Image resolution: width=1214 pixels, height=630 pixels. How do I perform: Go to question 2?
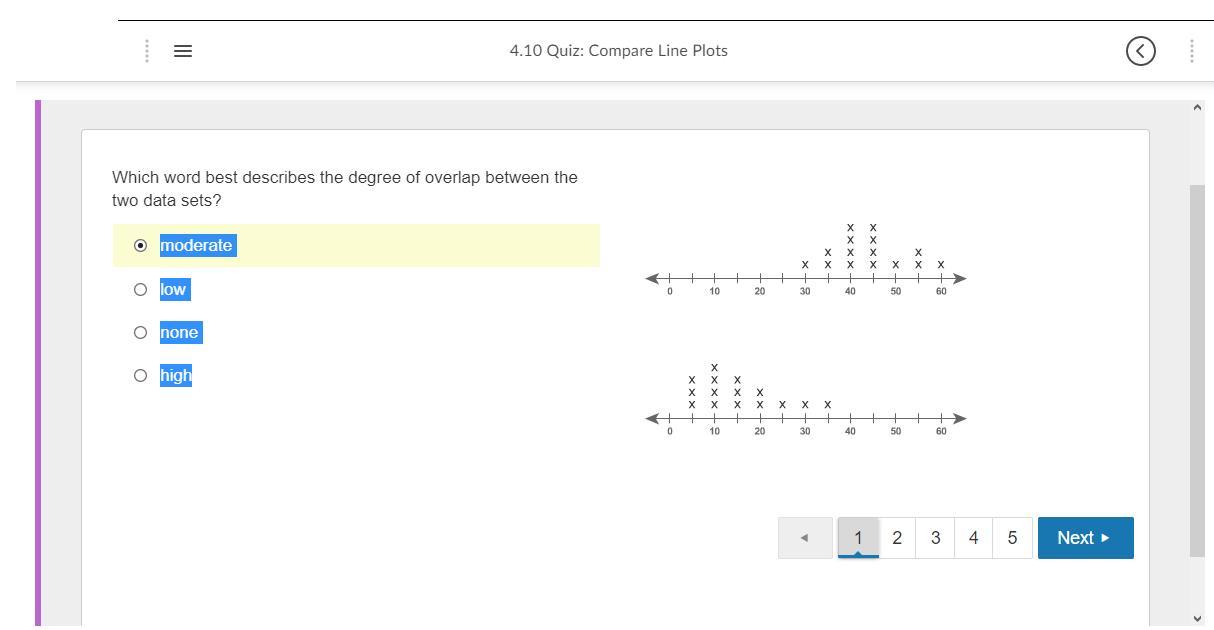pos(897,538)
